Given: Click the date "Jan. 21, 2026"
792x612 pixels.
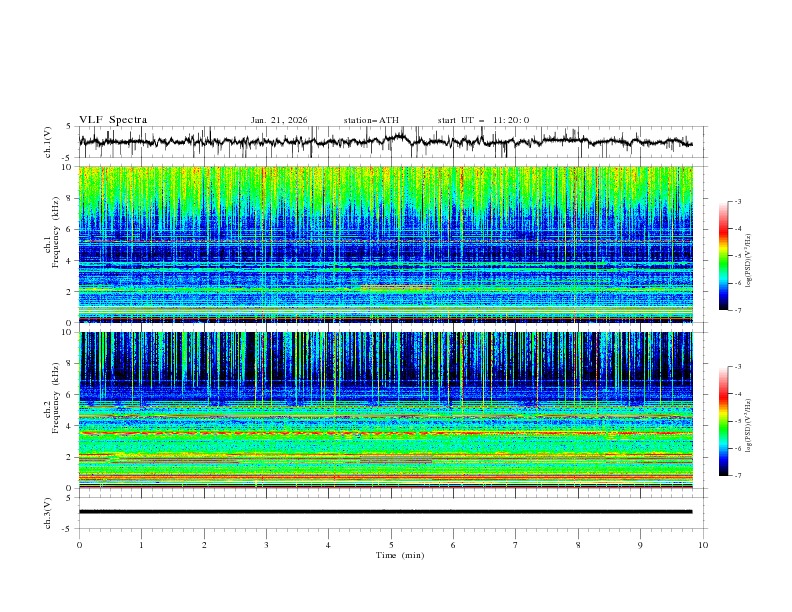Looking at the screenshot, I should pyautogui.click(x=279, y=120).
